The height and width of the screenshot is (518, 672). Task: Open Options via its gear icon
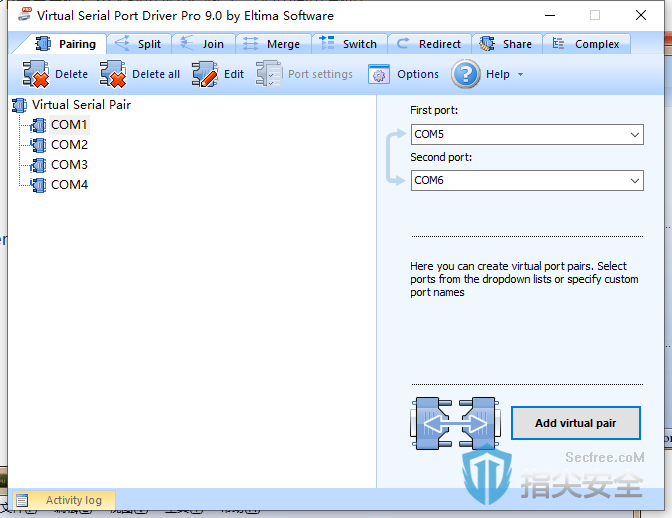point(379,74)
